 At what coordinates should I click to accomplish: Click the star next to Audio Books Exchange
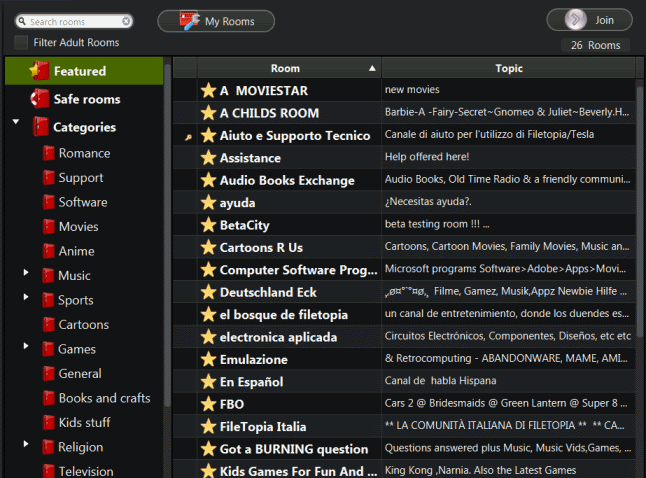click(x=208, y=180)
